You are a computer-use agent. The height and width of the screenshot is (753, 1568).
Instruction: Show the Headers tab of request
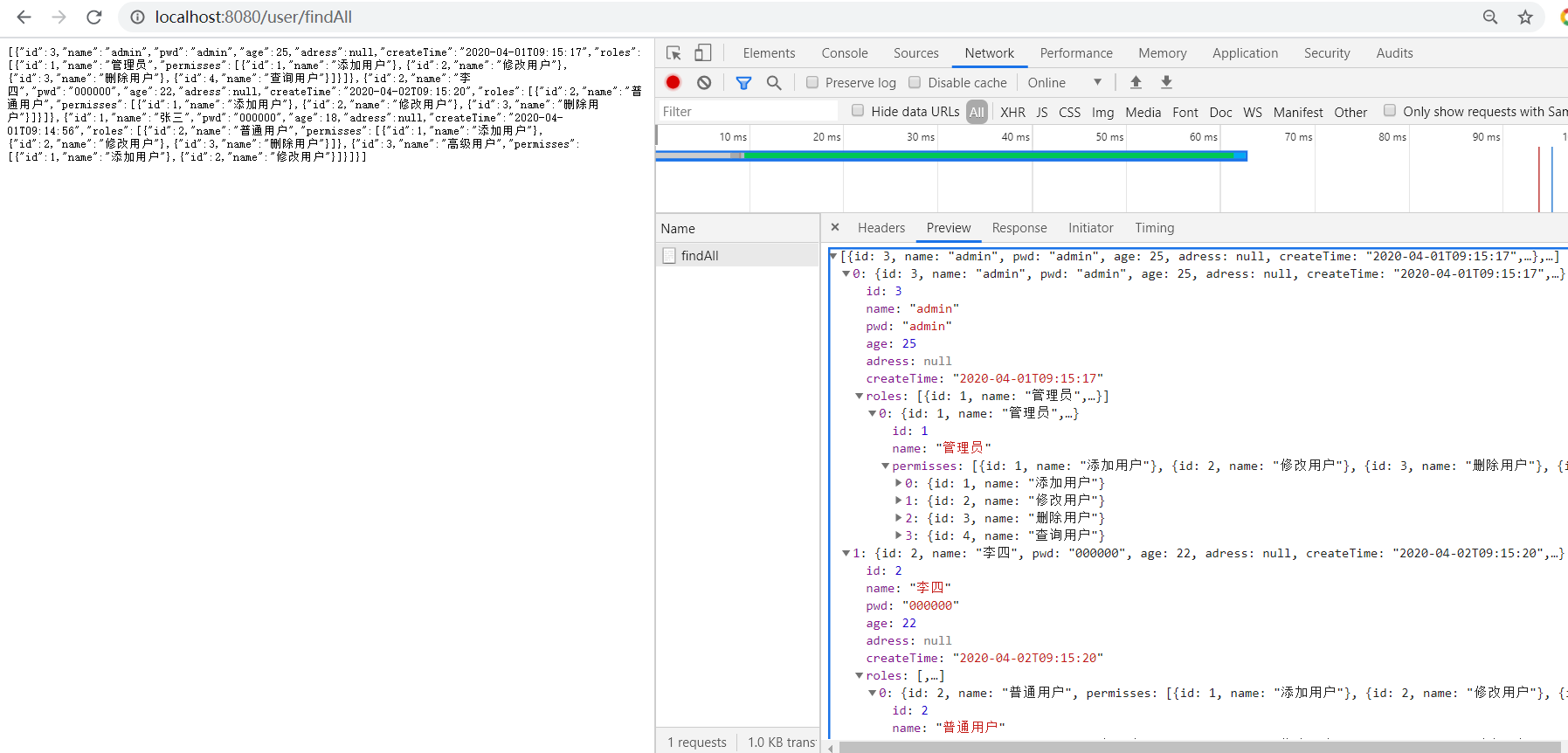pyautogui.click(x=881, y=228)
